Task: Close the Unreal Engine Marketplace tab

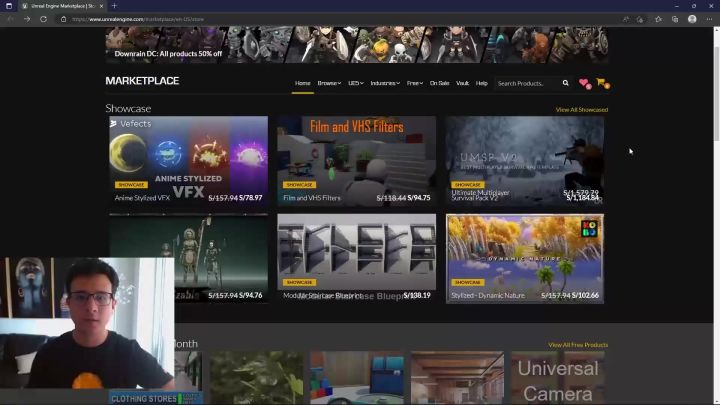Action: coord(101,6)
